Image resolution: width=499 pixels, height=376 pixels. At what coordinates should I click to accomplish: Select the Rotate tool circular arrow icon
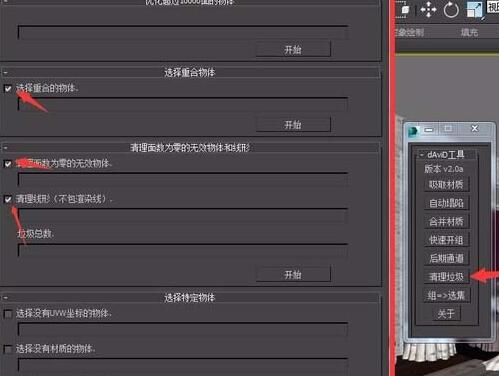pos(451,10)
